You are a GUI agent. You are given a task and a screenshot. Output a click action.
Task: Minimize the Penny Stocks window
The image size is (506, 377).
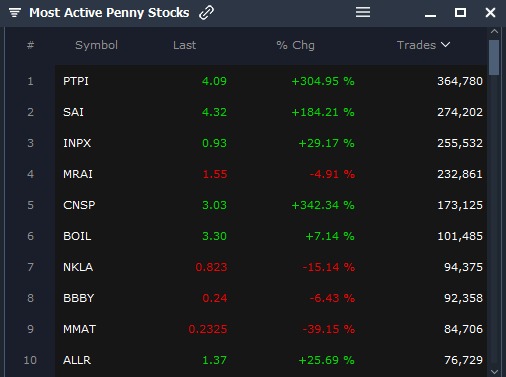coord(430,15)
